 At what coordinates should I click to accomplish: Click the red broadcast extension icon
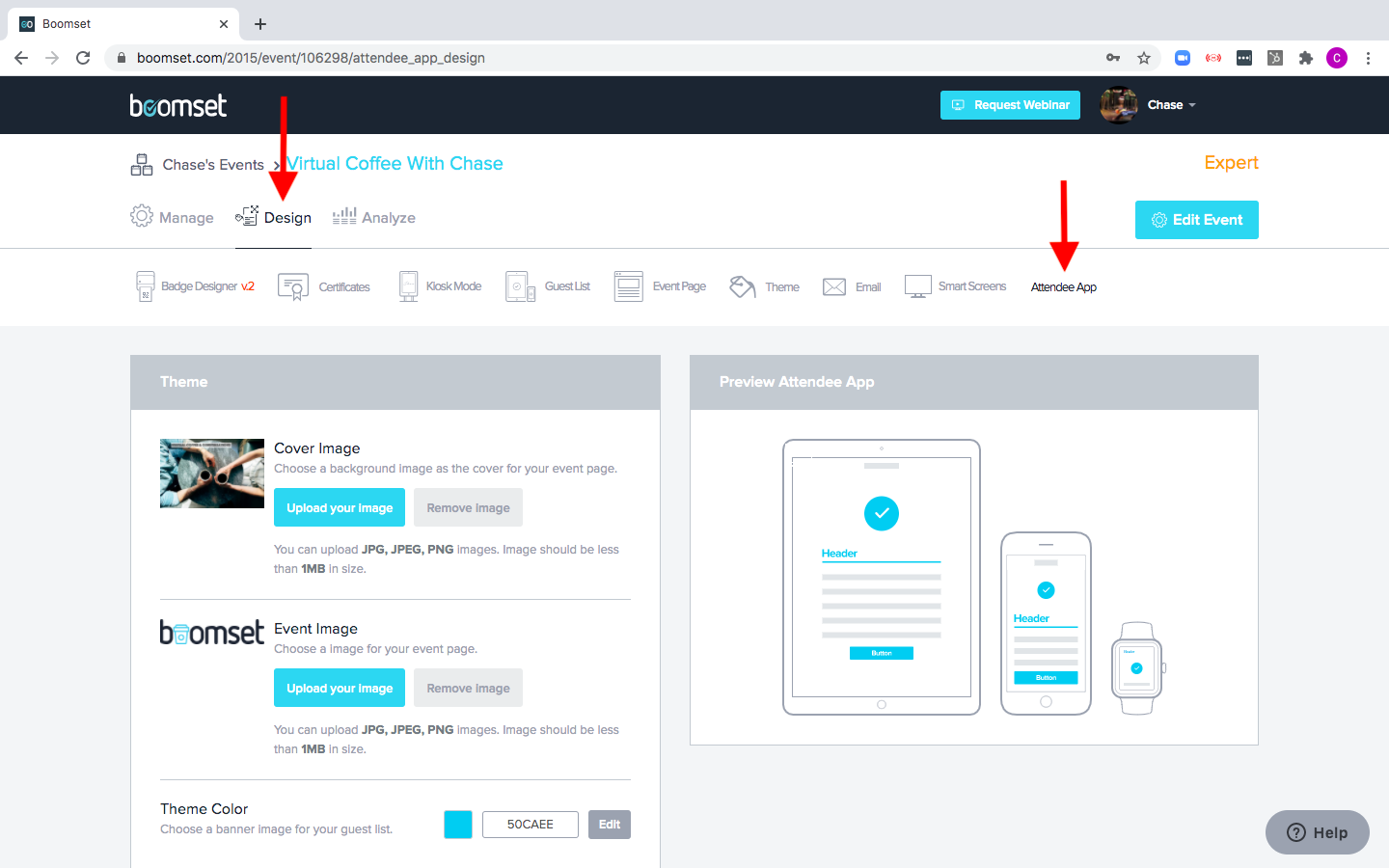(1213, 58)
